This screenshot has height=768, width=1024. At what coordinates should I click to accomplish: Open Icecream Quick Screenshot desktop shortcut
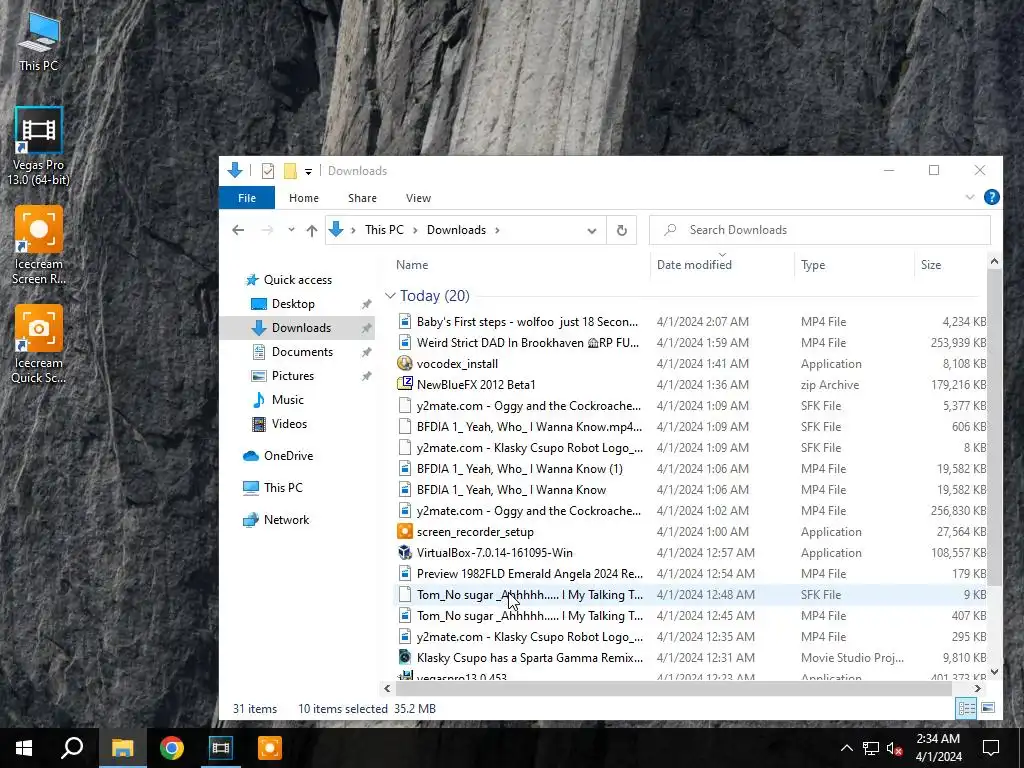point(39,344)
